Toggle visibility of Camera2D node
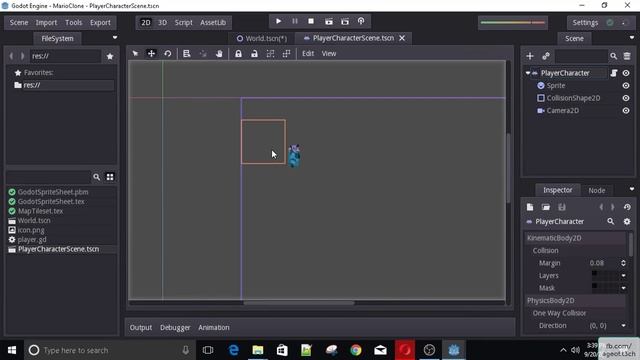This screenshot has height=360, width=640. 626,111
